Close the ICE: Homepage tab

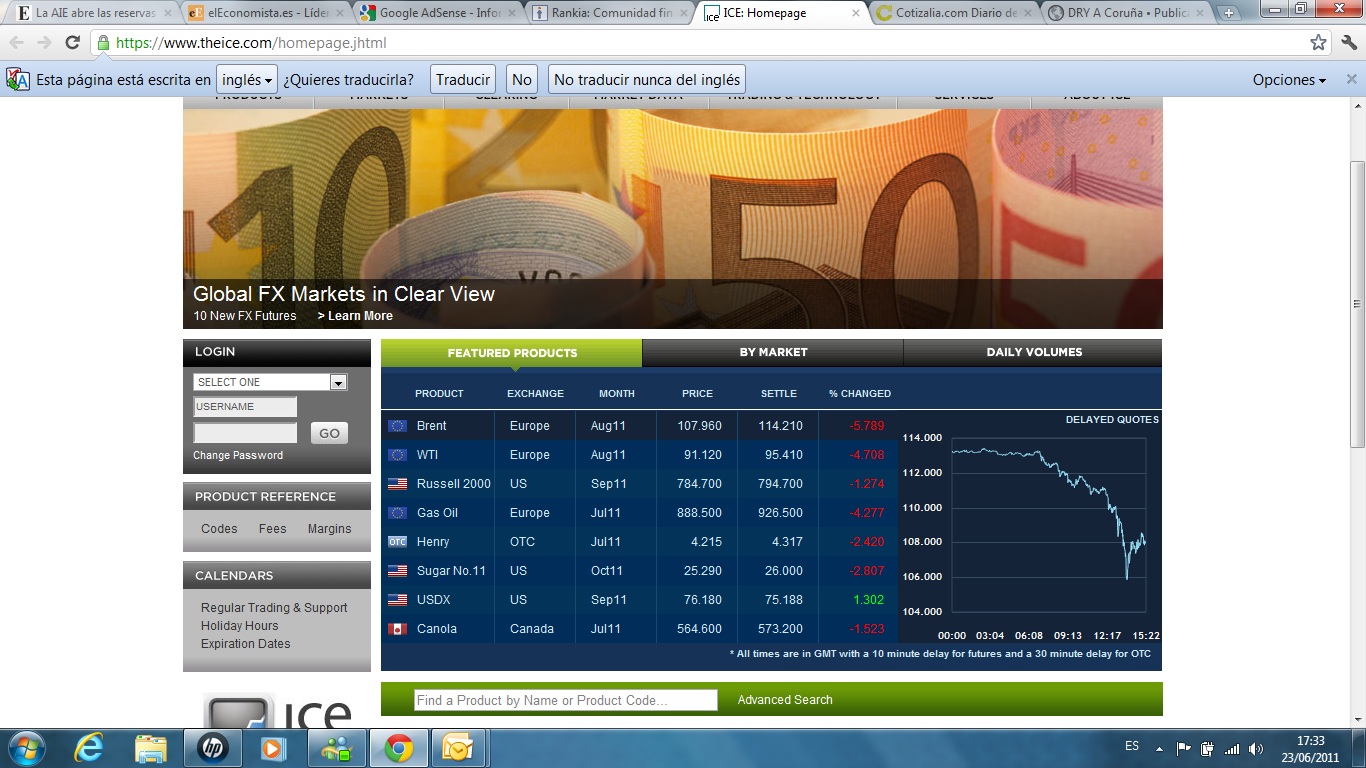coord(856,13)
